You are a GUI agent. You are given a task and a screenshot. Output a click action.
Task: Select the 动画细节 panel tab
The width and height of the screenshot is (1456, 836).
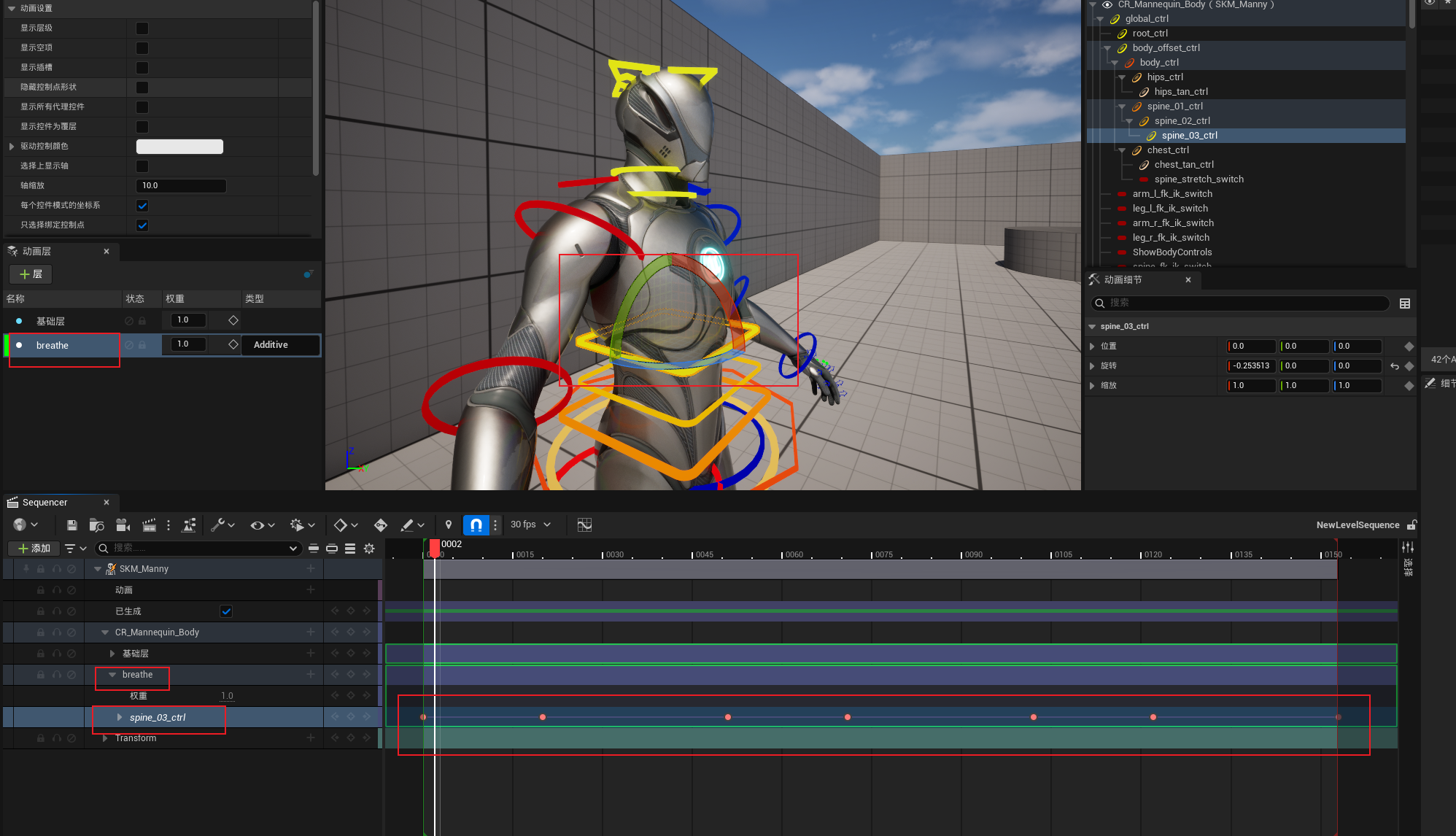1123,280
